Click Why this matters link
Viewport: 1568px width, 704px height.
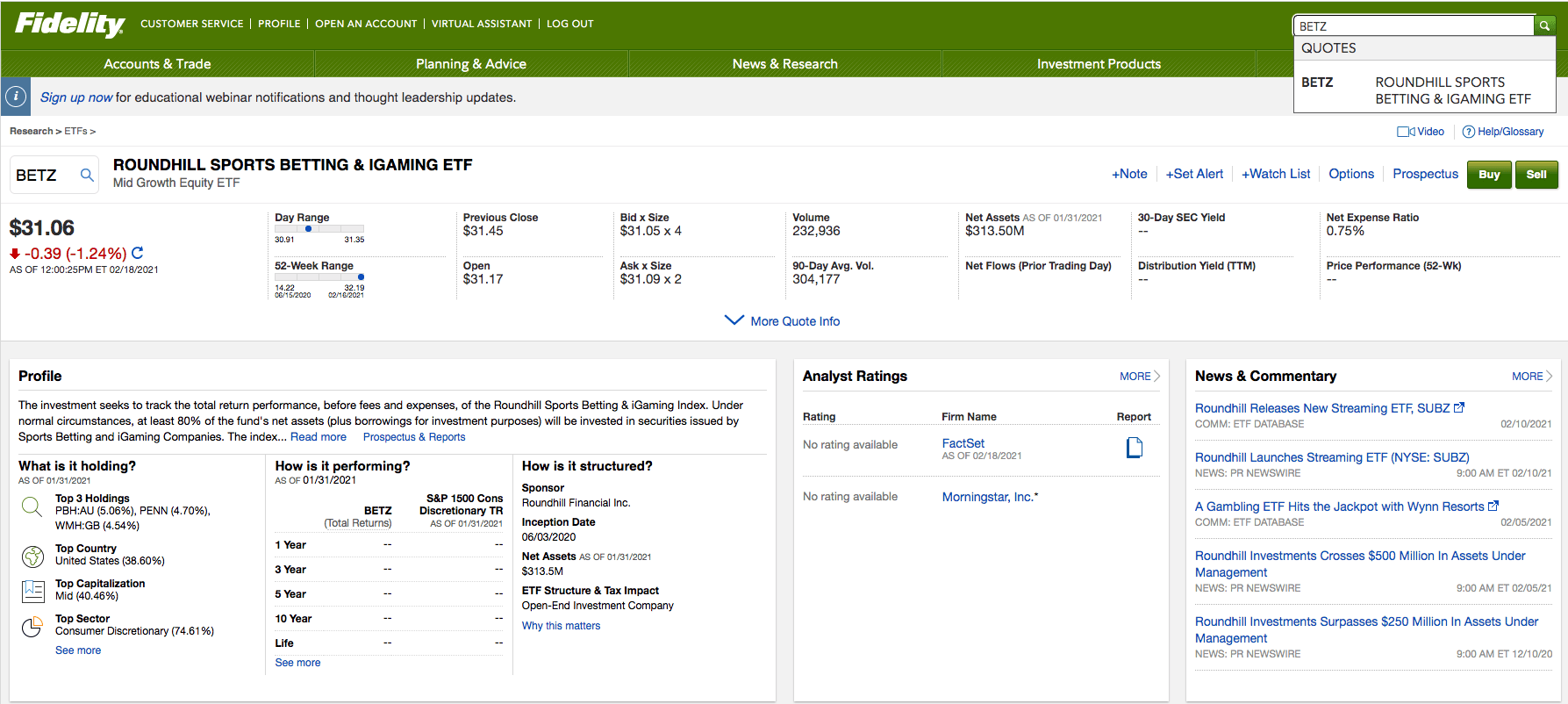[x=561, y=626]
